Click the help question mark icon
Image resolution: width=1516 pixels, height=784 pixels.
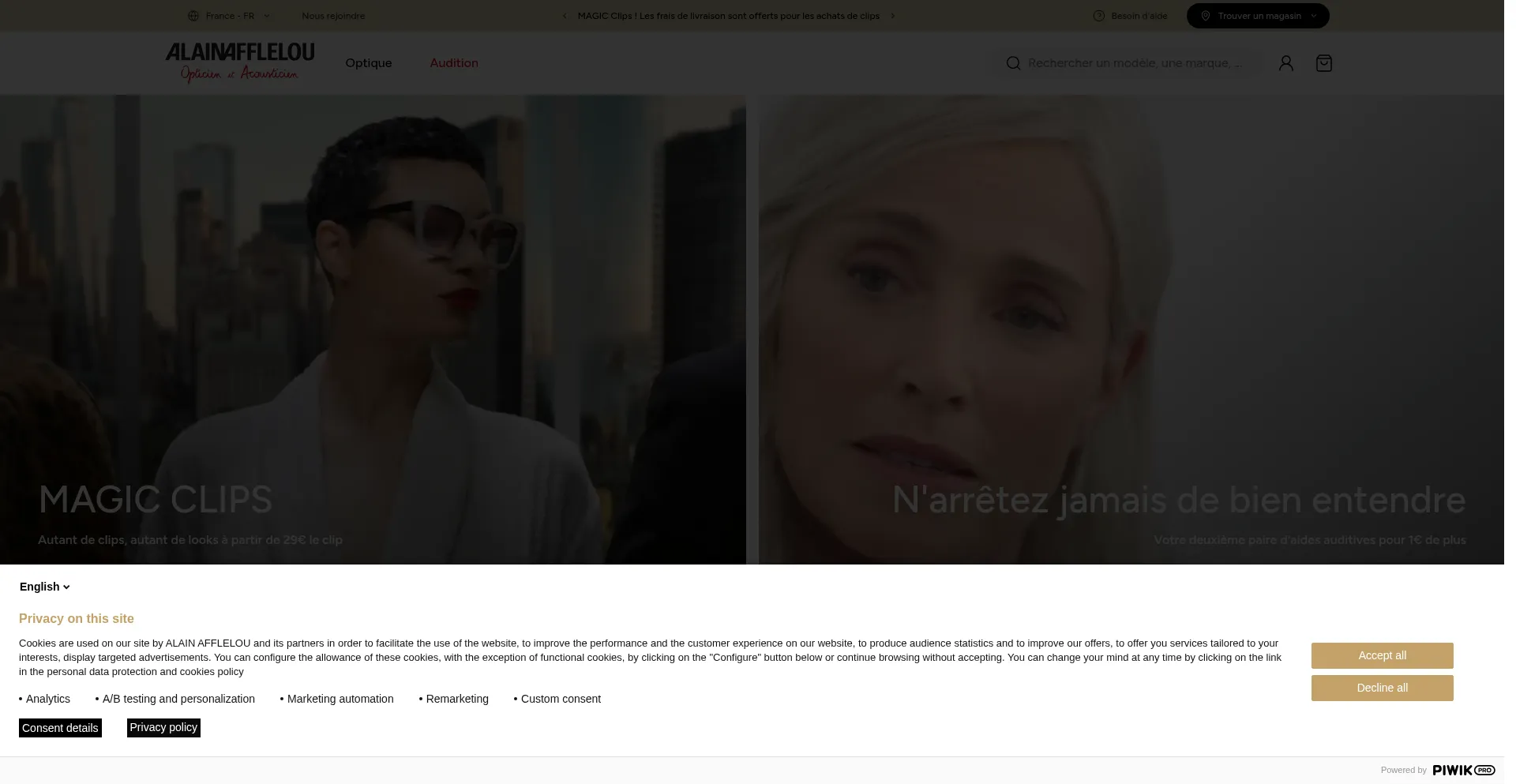click(1098, 16)
